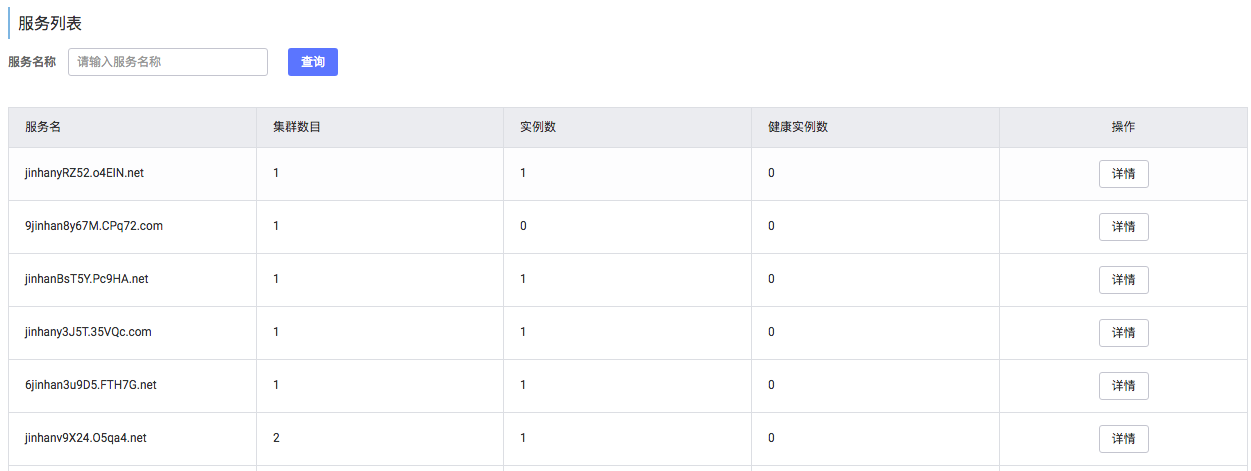Click the 操作 column header

[x=1123, y=128]
